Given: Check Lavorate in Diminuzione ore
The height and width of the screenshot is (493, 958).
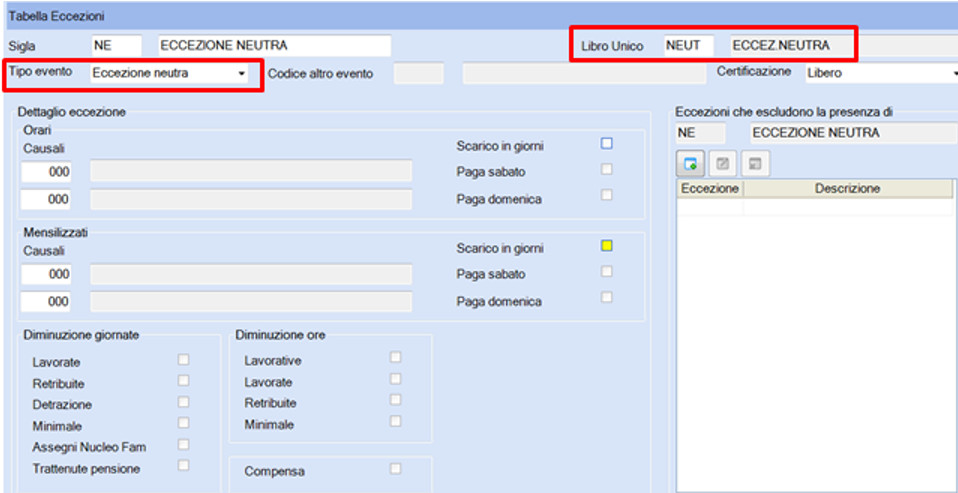Looking at the screenshot, I should click(396, 379).
